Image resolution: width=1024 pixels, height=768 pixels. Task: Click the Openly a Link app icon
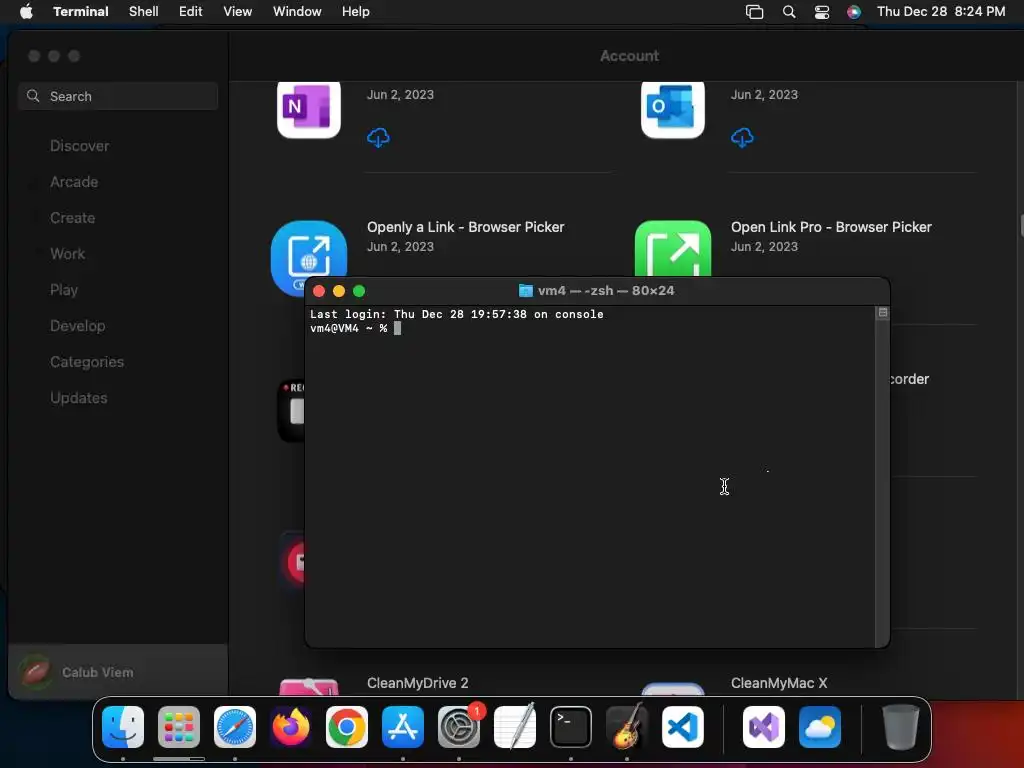tap(308, 258)
